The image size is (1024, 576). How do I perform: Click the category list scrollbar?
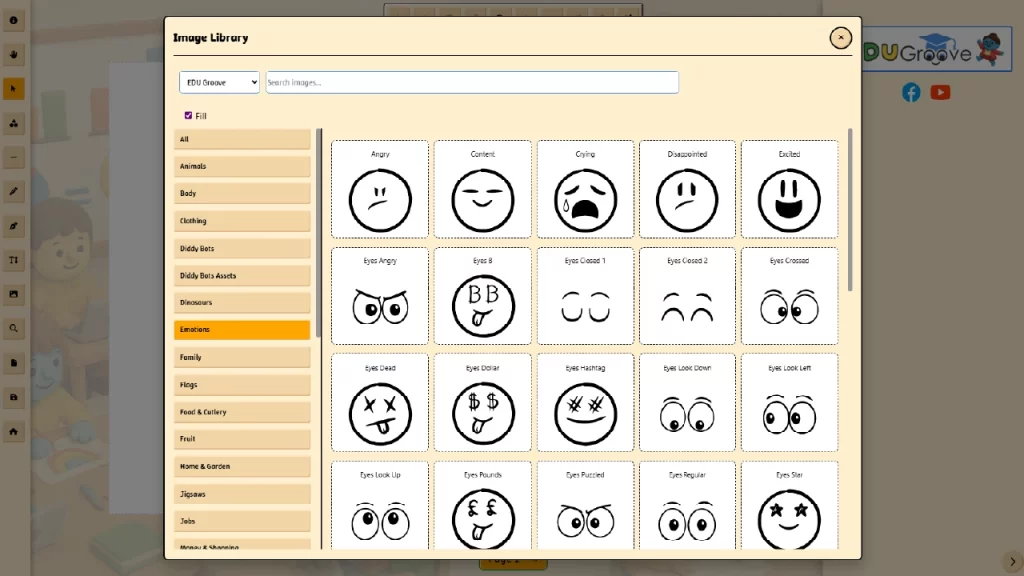coord(319,233)
